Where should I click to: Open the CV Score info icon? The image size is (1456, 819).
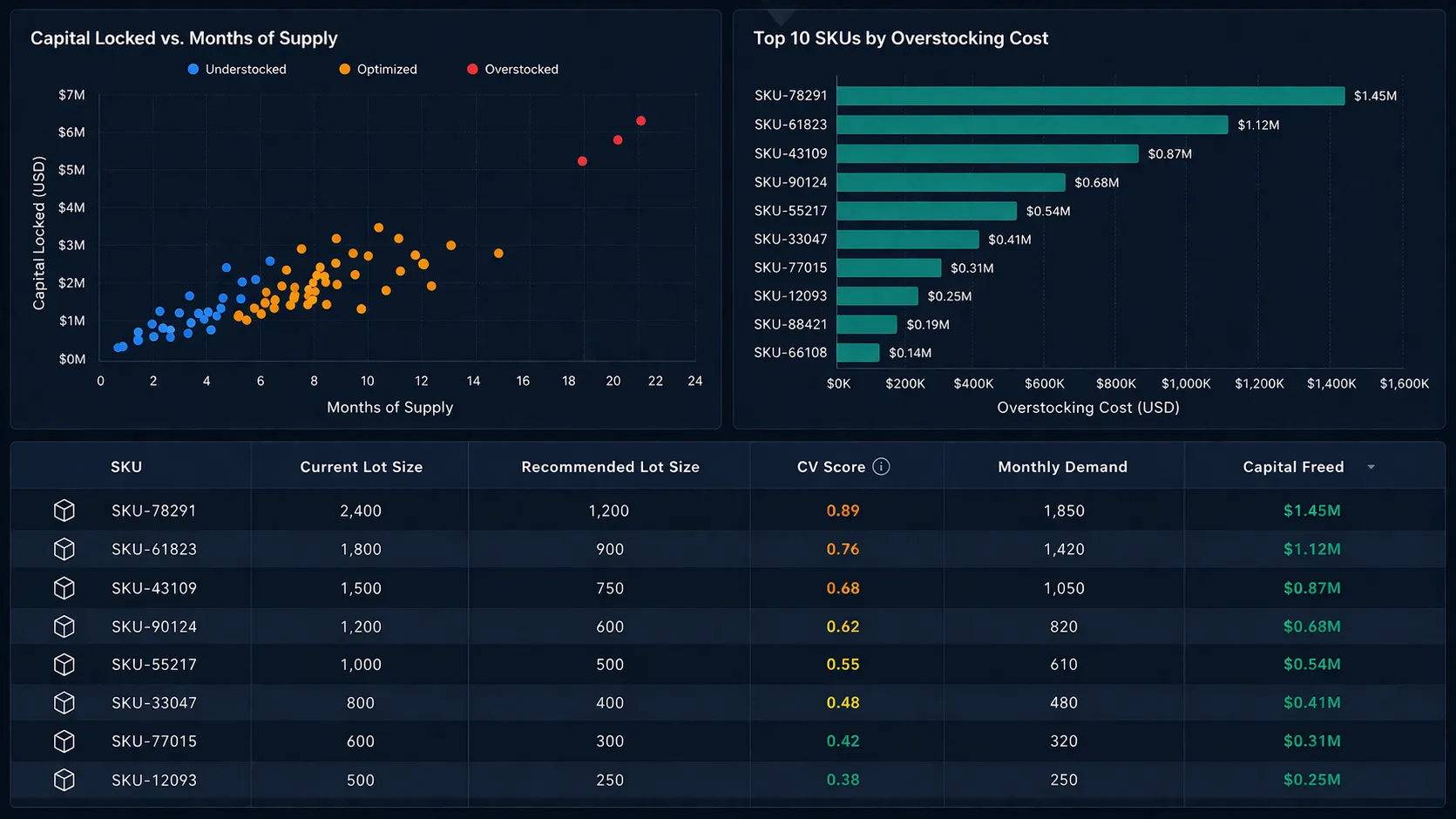tap(881, 466)
